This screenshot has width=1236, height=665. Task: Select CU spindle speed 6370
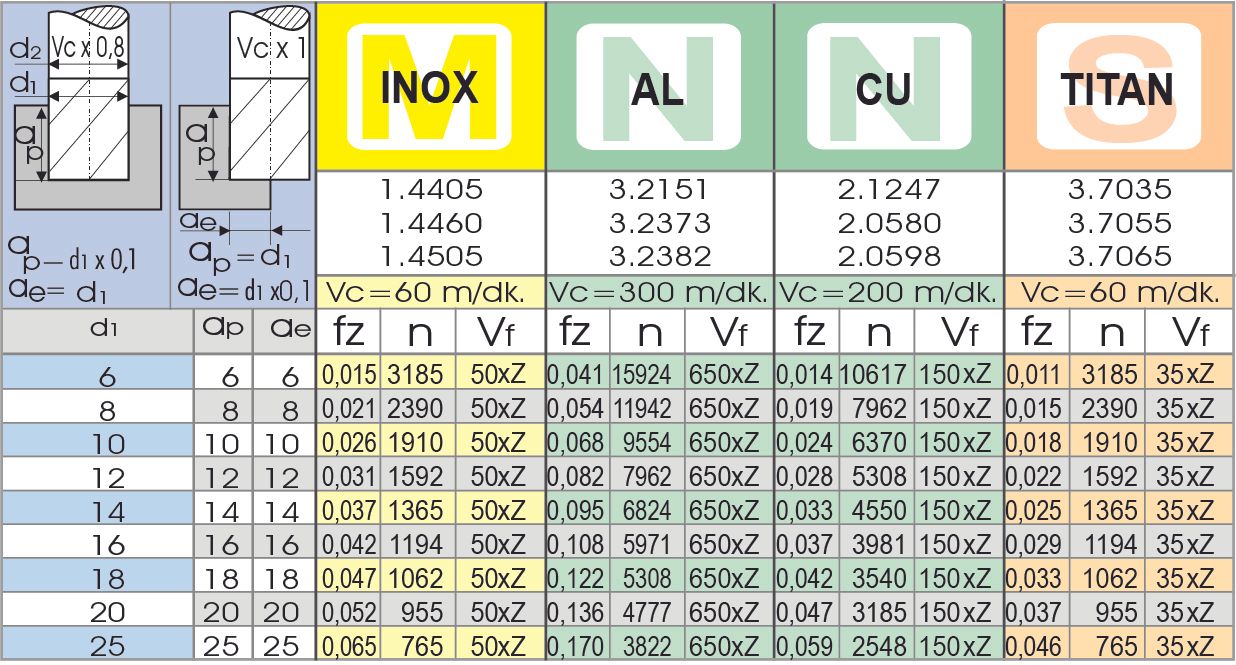(881, 443)
